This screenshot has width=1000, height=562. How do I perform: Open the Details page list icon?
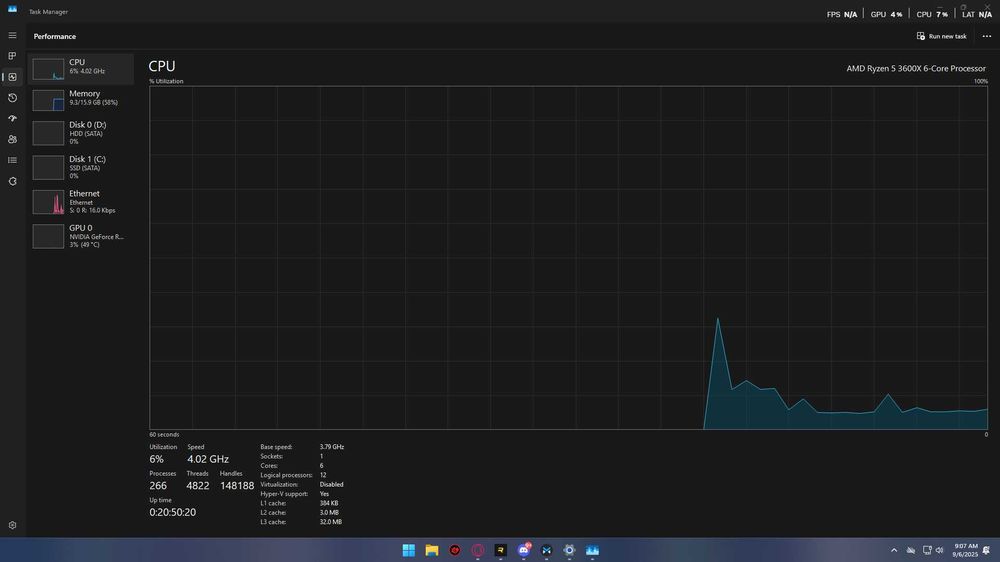click(12, 160)
